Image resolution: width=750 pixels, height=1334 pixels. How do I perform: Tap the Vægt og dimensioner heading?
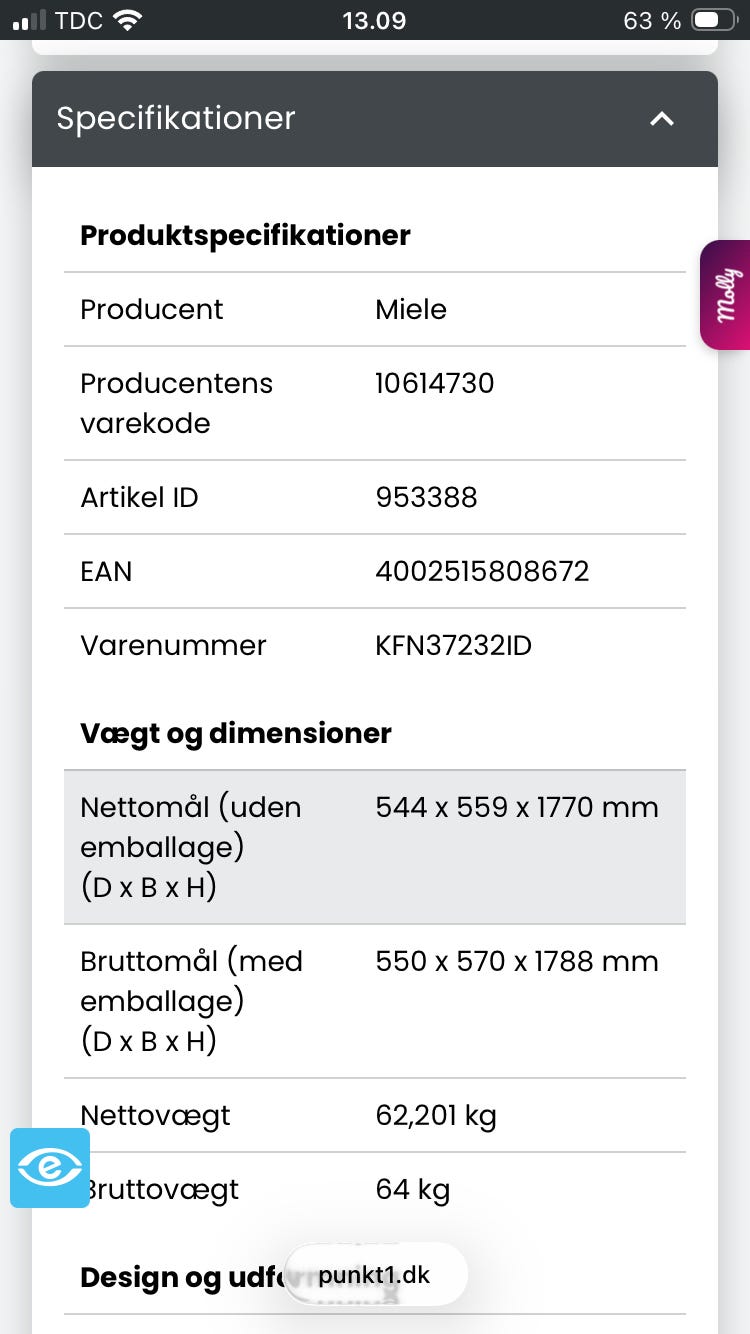(x=236, y=733)
